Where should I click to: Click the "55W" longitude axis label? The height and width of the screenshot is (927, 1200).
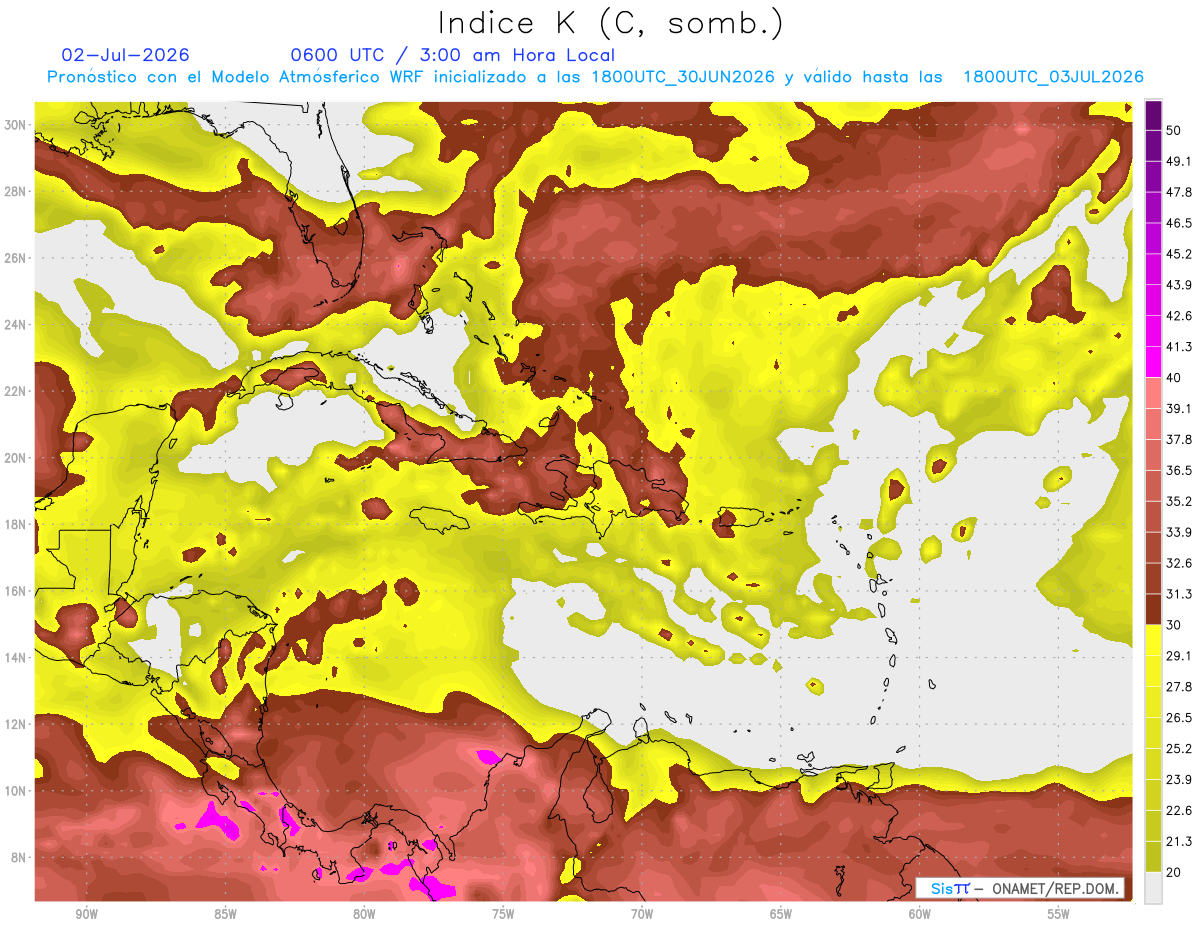pos(1059,914)
